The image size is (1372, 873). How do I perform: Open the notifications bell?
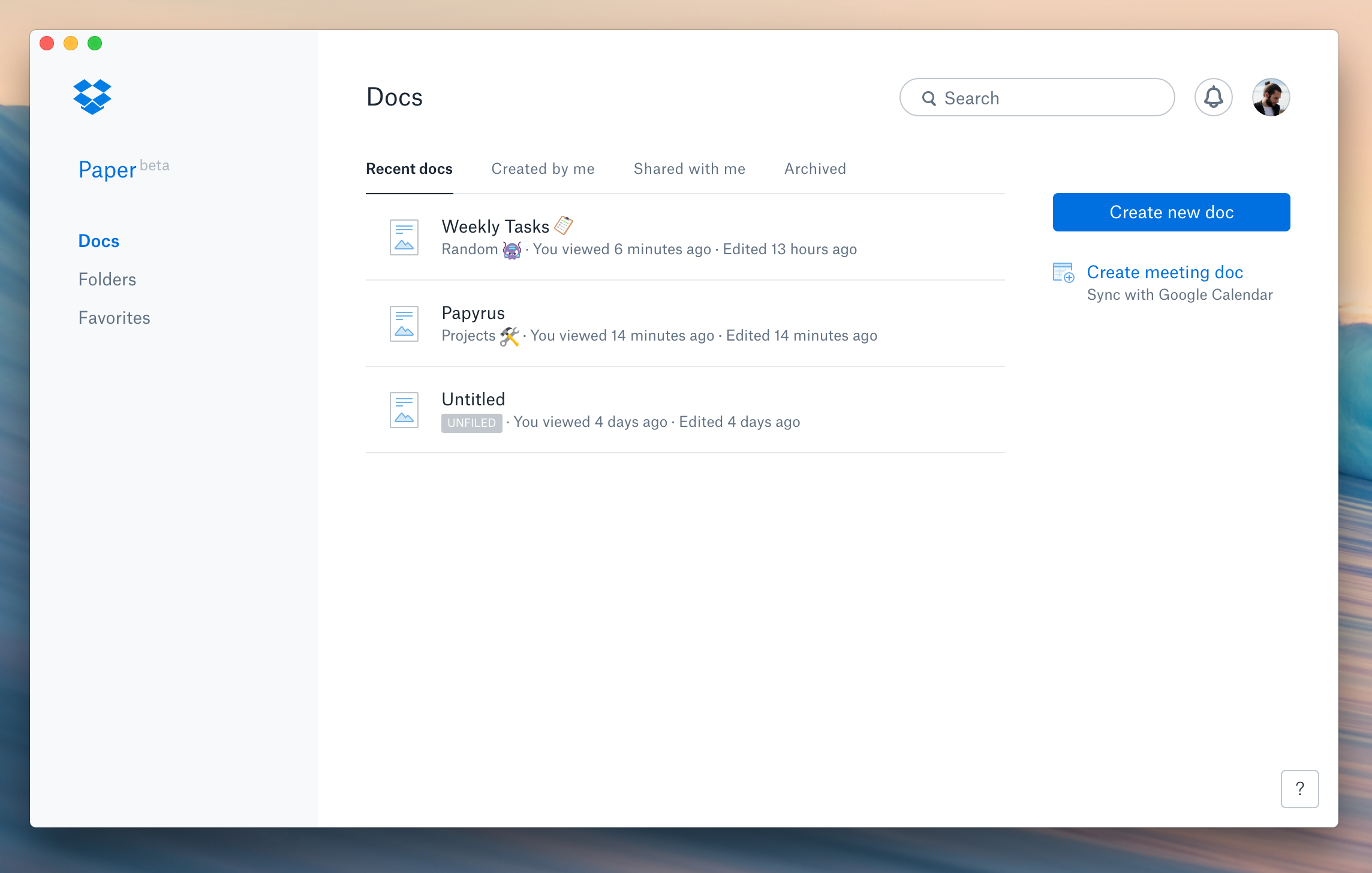point(1213,97)
